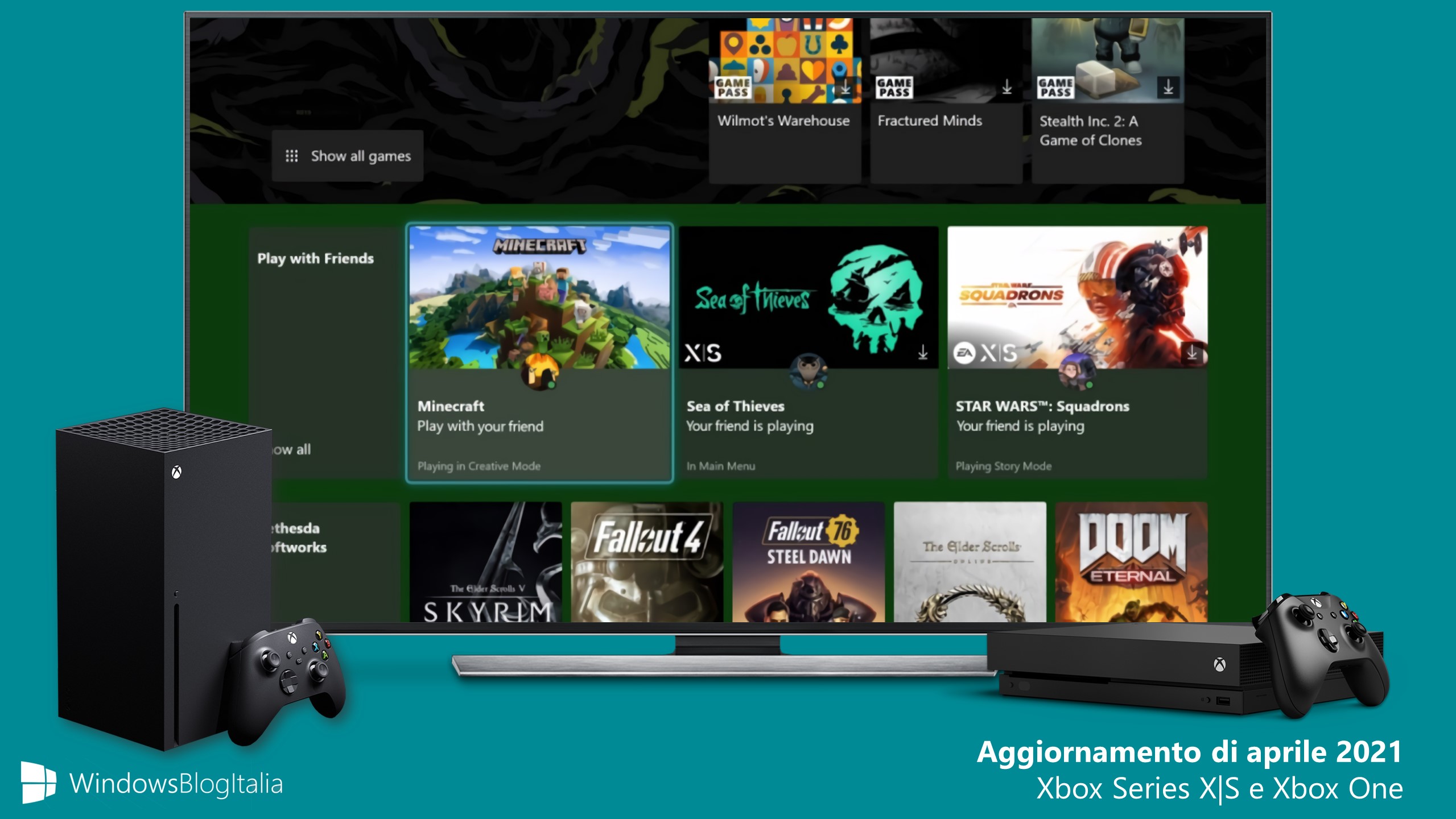Click download icon on Sea of Thieves card
This screenshot has height=819, width=1456.
coord(922,353)
